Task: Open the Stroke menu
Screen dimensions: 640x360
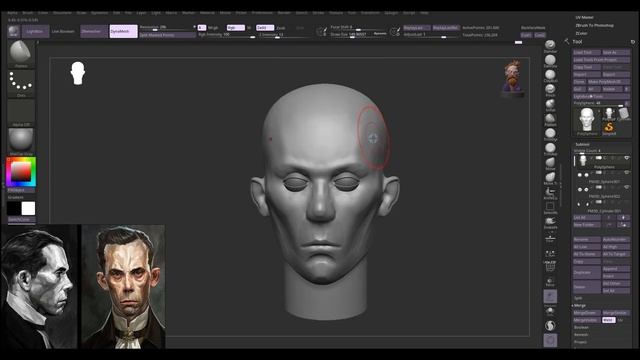Action: pos(318,13)
